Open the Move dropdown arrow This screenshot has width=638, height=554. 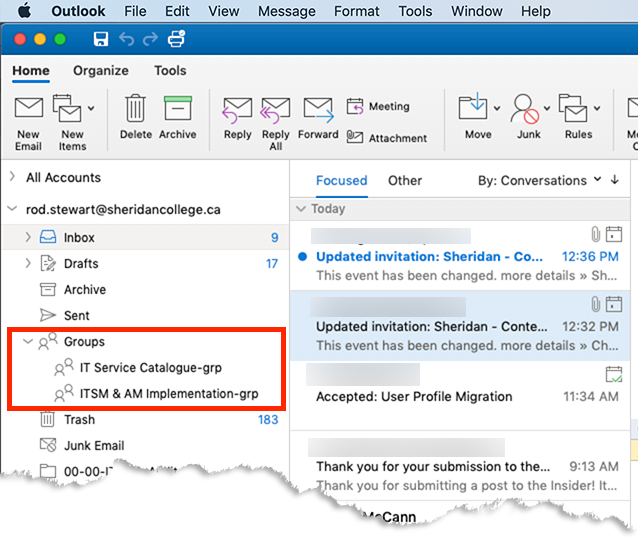(x=497, y=108)
